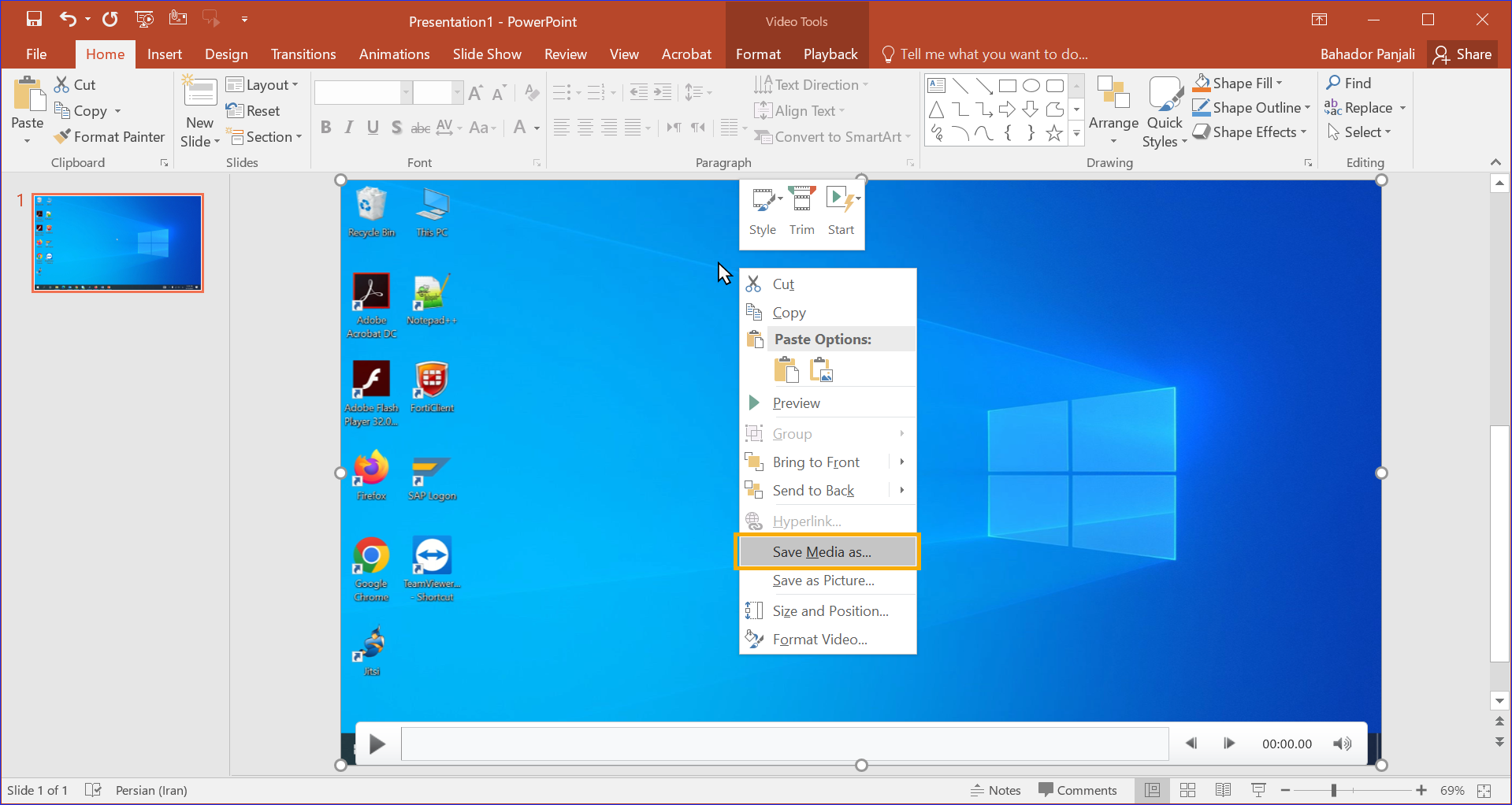
Task: Choose Use Destination Theme paste option
Action: click(786, 369)
